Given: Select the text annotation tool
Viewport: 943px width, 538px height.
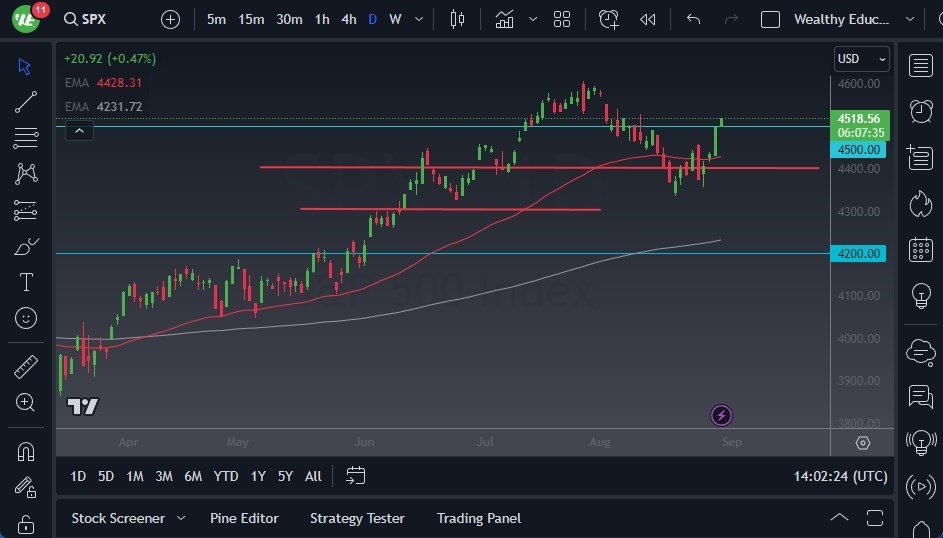Looking at the screenshot, I should coord(26,282).
